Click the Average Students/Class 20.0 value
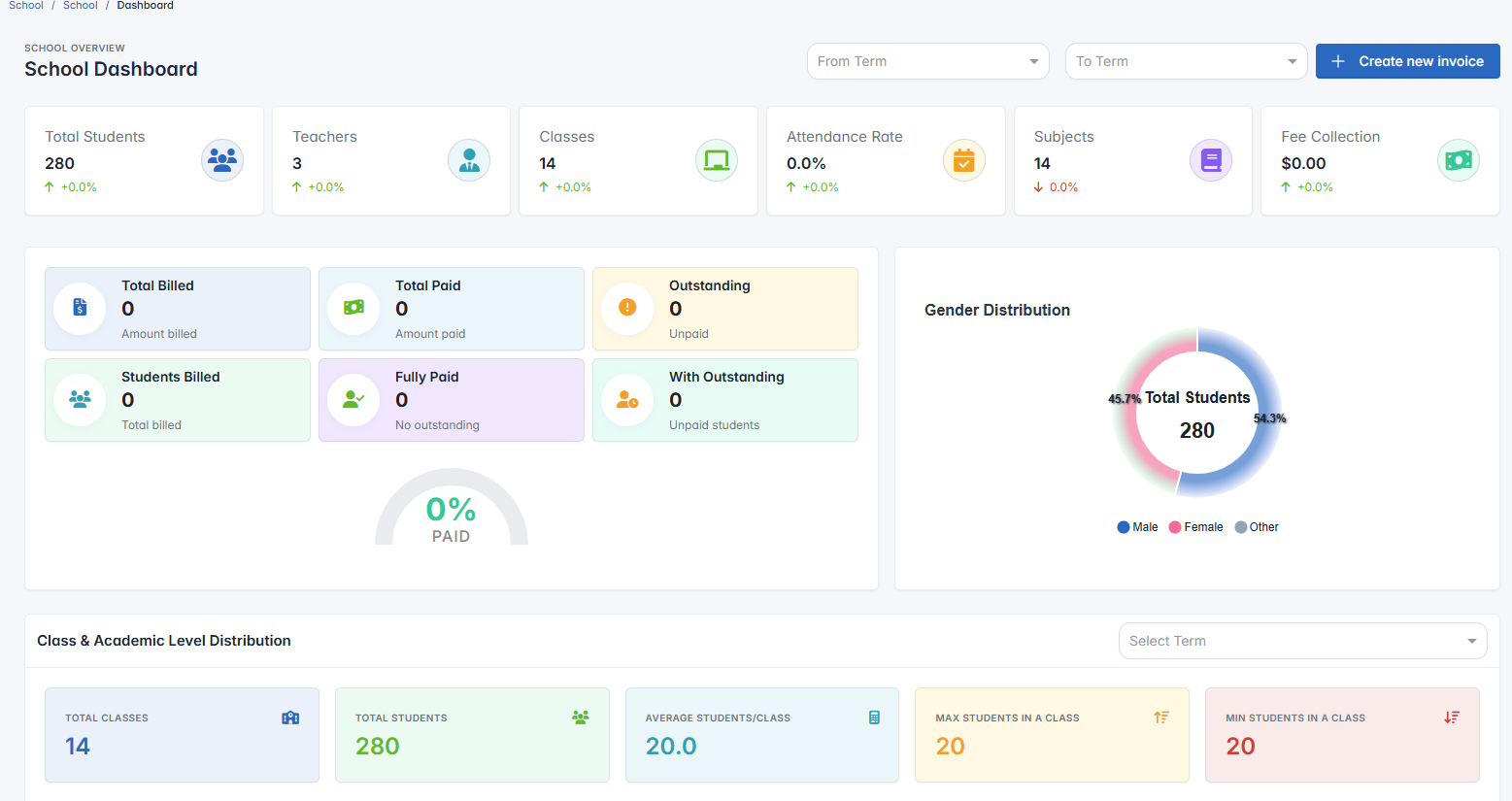This screenshot has height=801, width=1512. [x=671, y=746]
